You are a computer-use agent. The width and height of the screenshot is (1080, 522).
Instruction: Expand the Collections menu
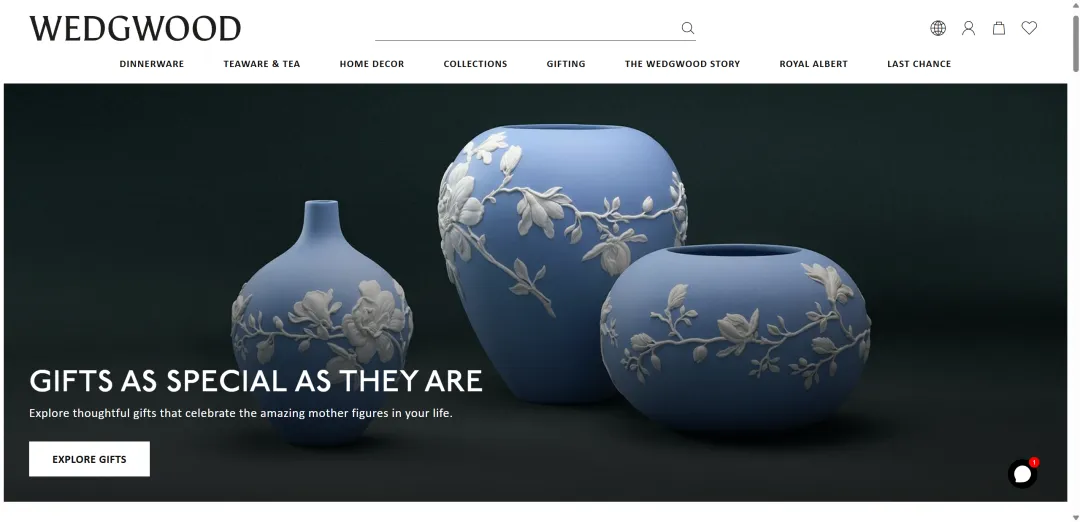475,64
